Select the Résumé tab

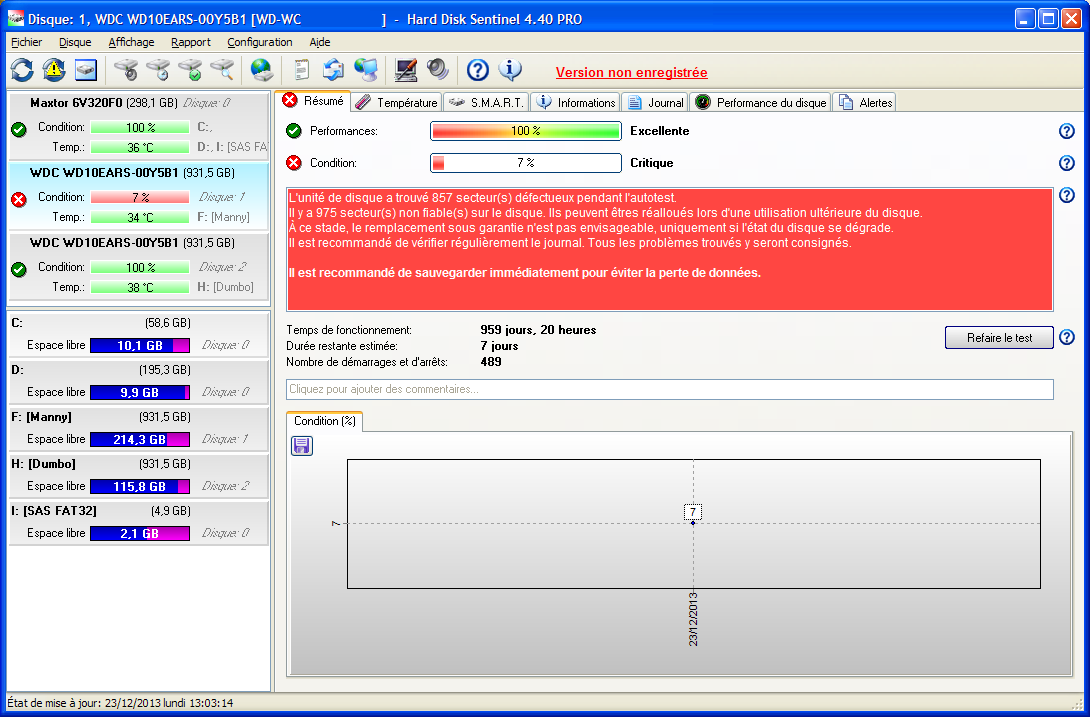click(313, 101)
